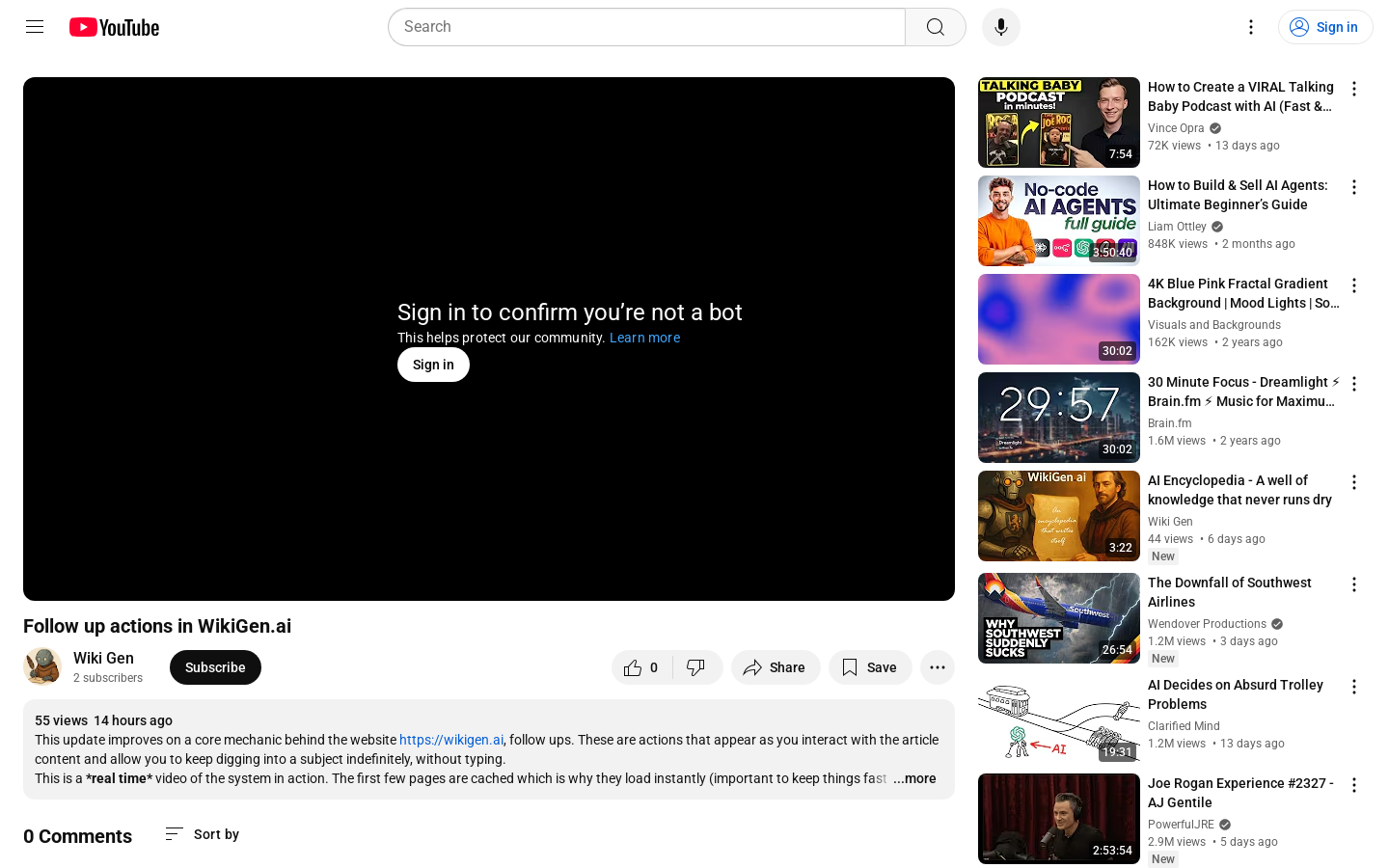Share the video
The width and height of the screenshot is (1389, 868).
click(776, 667)
